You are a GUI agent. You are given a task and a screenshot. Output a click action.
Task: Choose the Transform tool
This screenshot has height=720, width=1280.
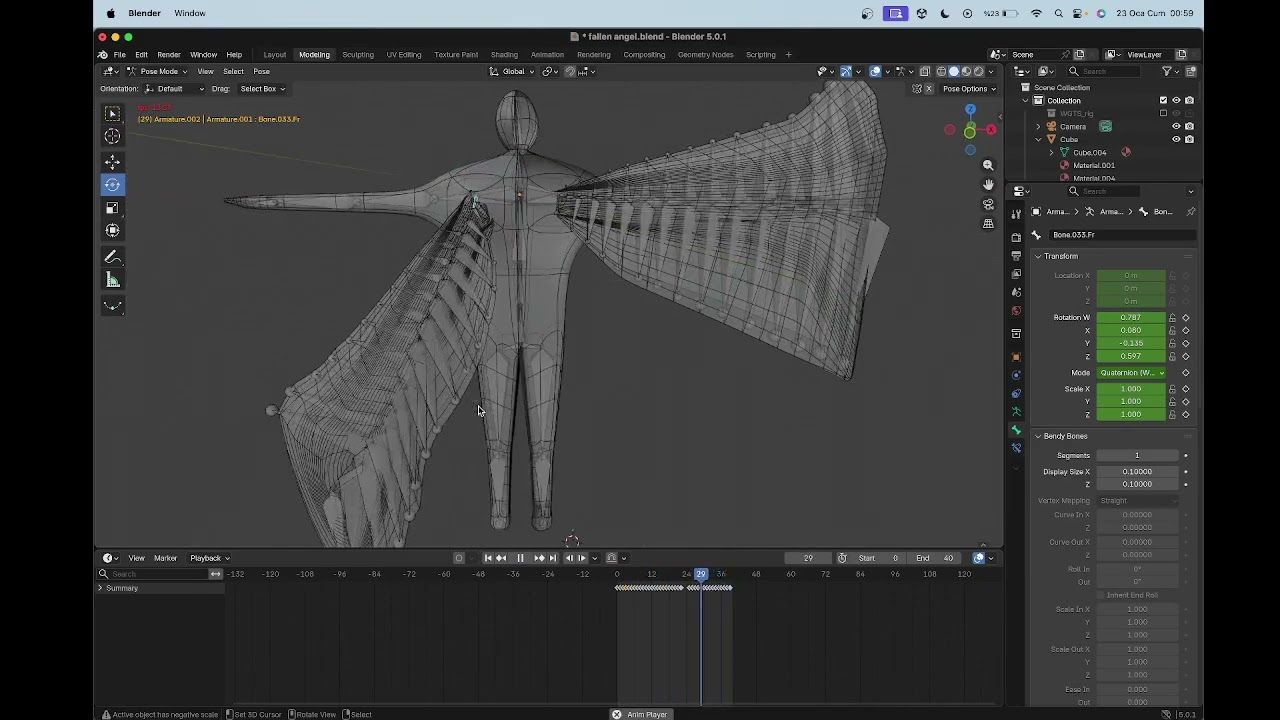[x=112, y=231]
